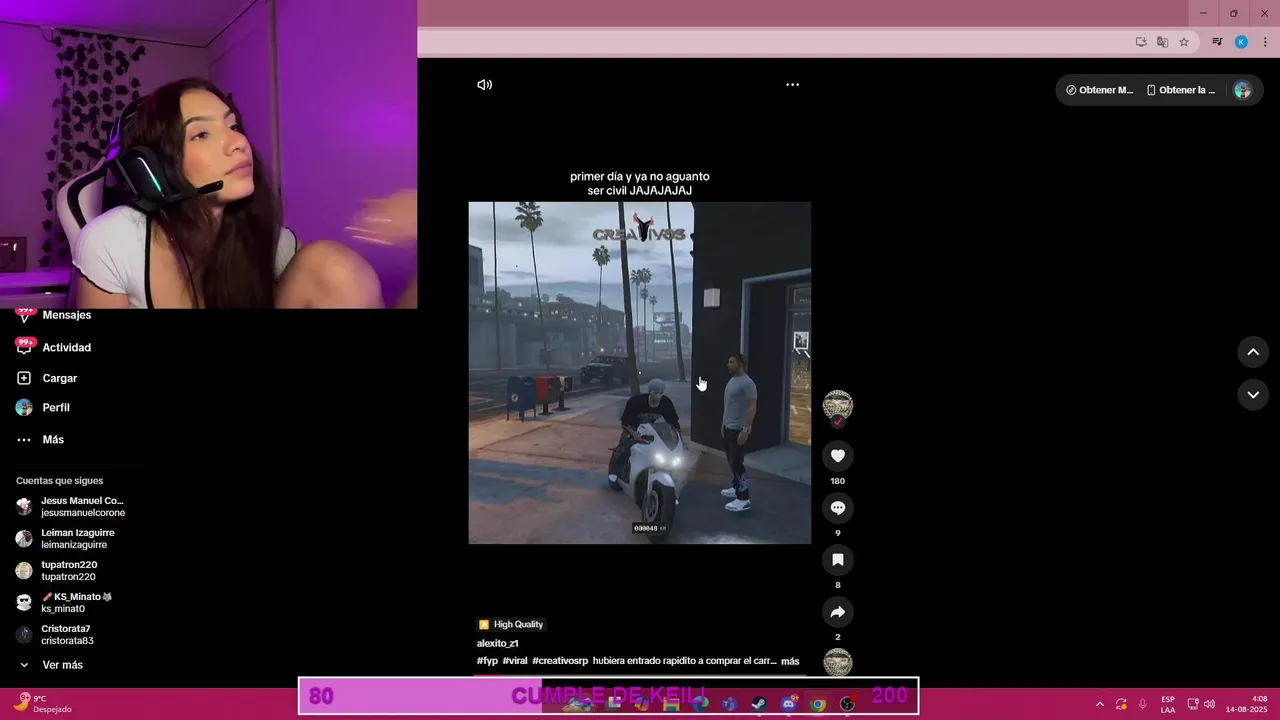Image resolution: width=1280 pixels, height=720 pixels.
Task: Click the Actividad 99+ notification icon
Action: (x=24, y=346)
